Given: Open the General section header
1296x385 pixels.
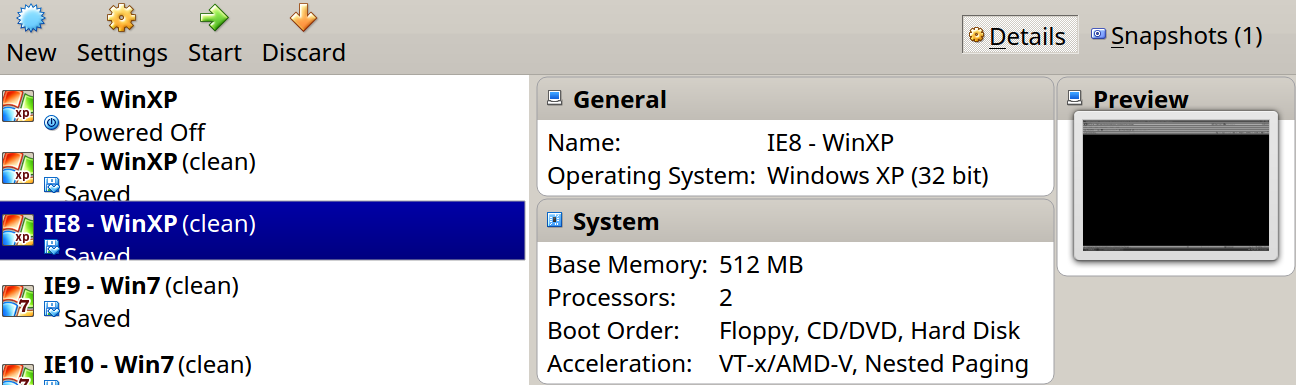Looking at the screenshot, I should coord(795,99).
